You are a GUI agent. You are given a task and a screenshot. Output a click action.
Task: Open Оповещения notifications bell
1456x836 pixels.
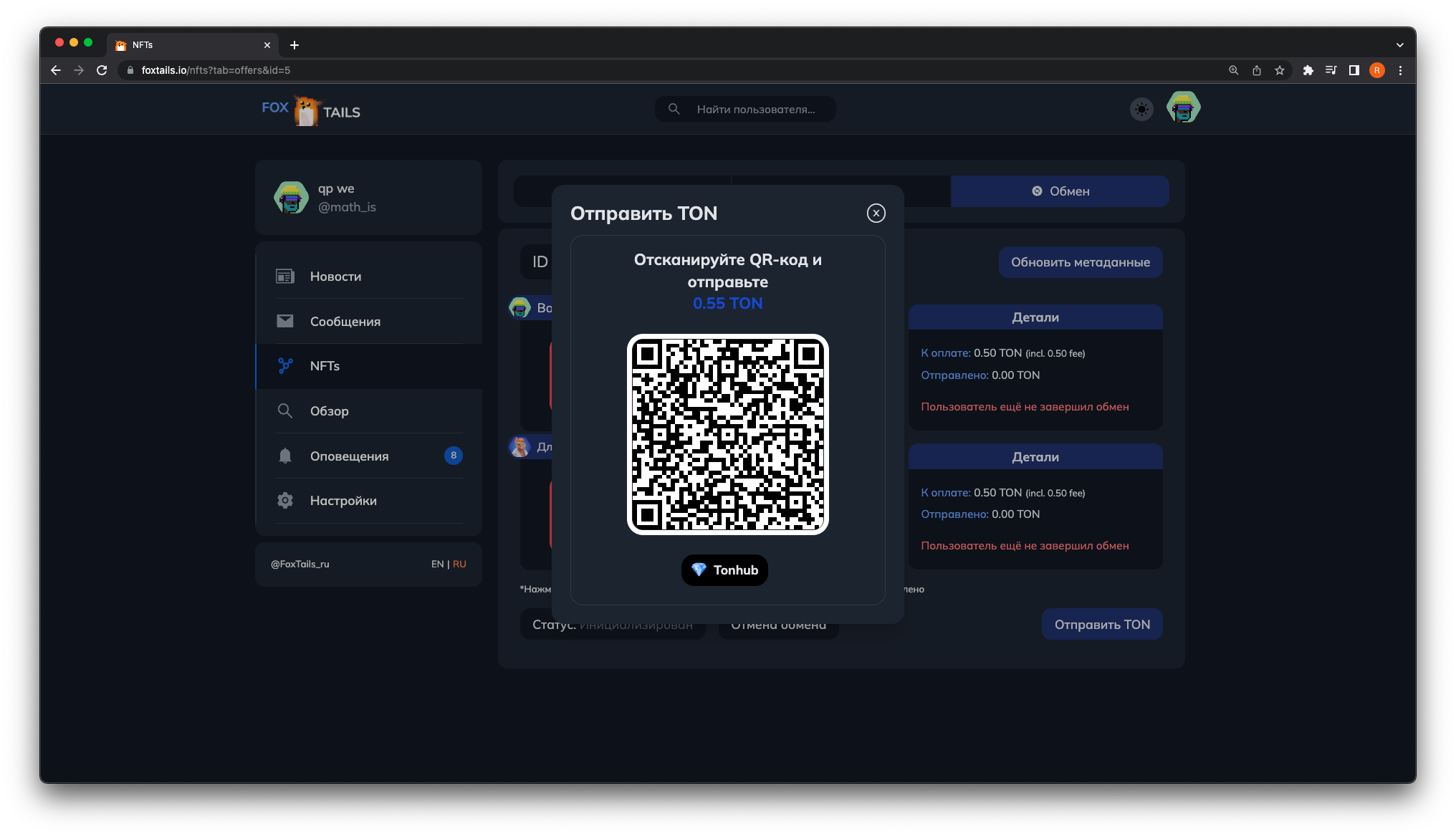click(349, 456)
